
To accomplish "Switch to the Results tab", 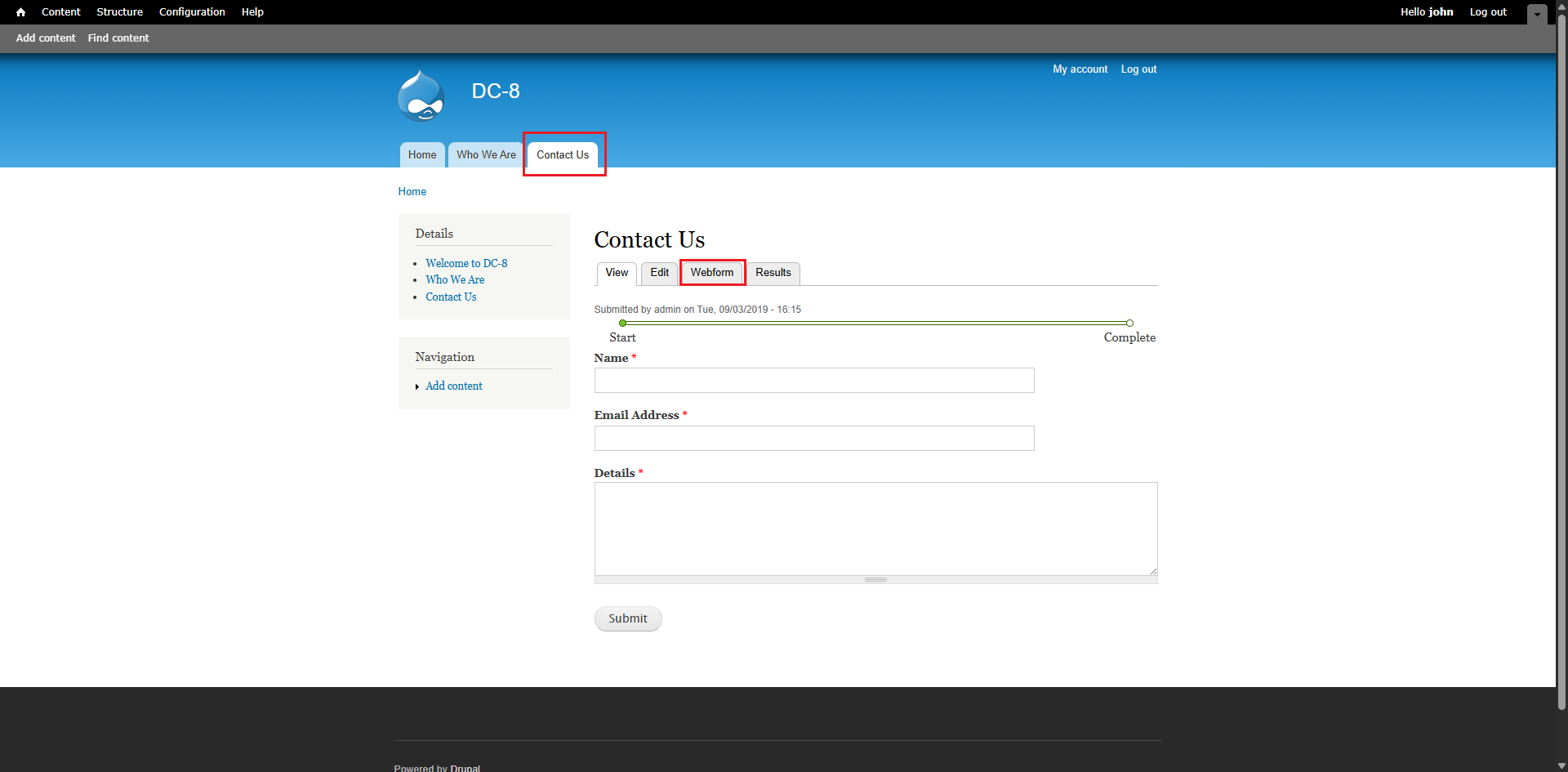I will [x=773, y=273].
